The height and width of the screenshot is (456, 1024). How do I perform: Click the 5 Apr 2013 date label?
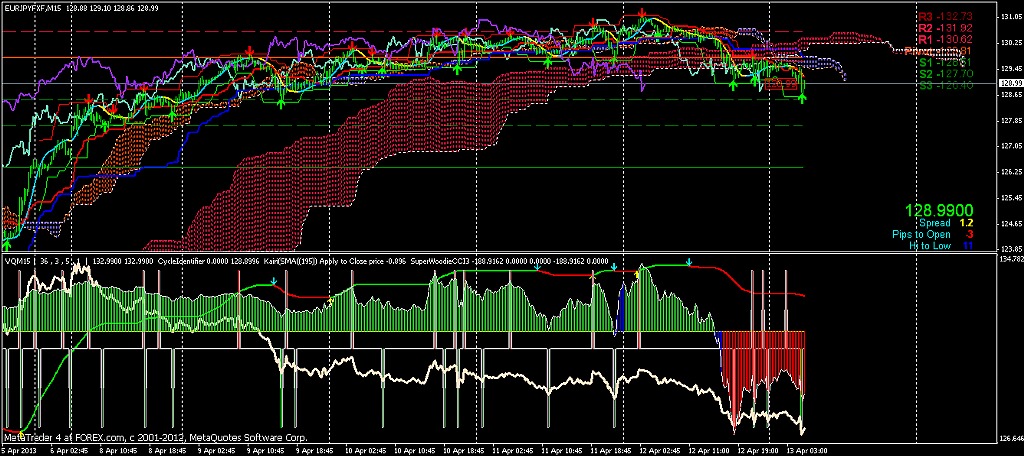(20, 451)
